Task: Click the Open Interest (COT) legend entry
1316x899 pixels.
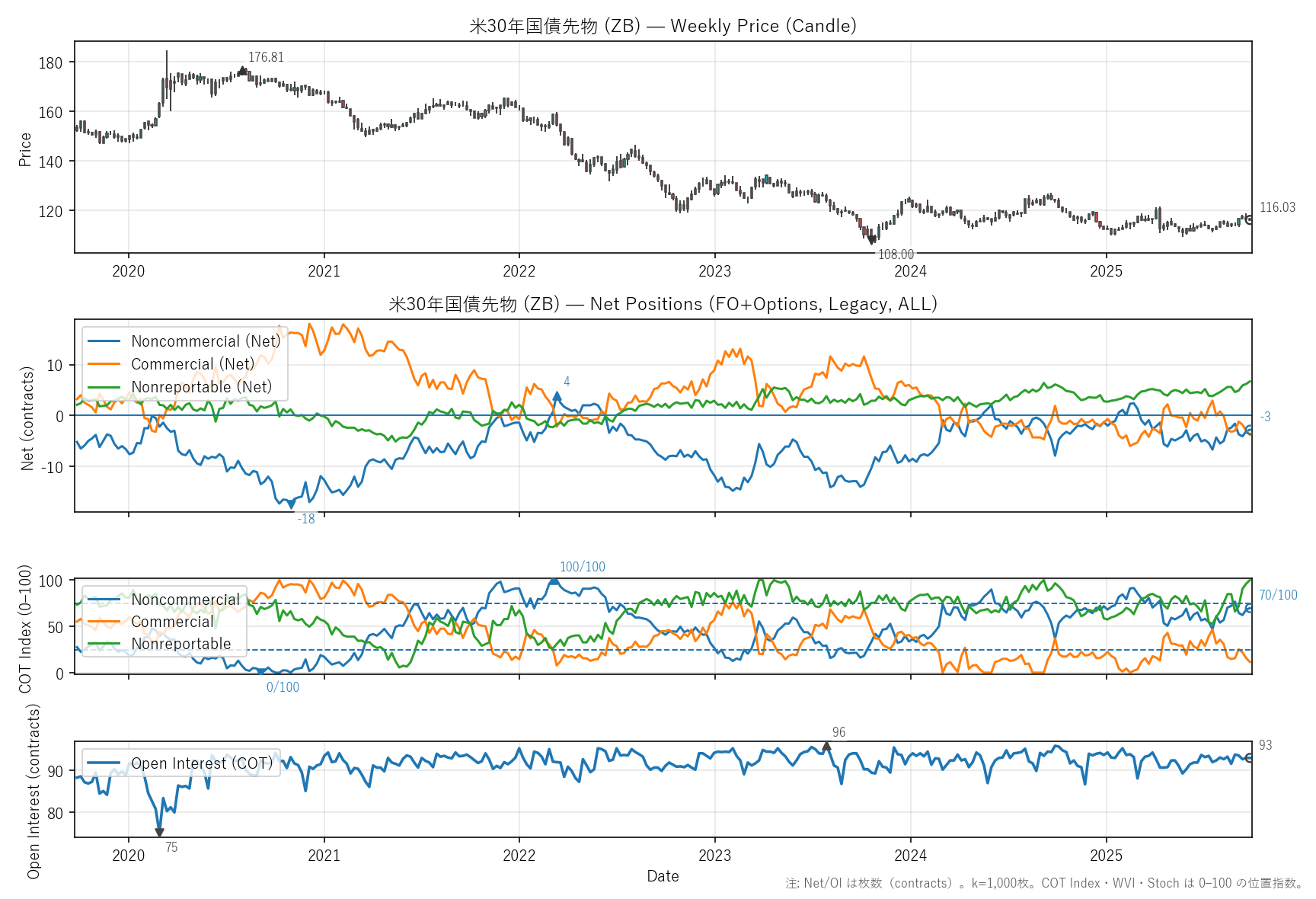Action: pos(201,763)
